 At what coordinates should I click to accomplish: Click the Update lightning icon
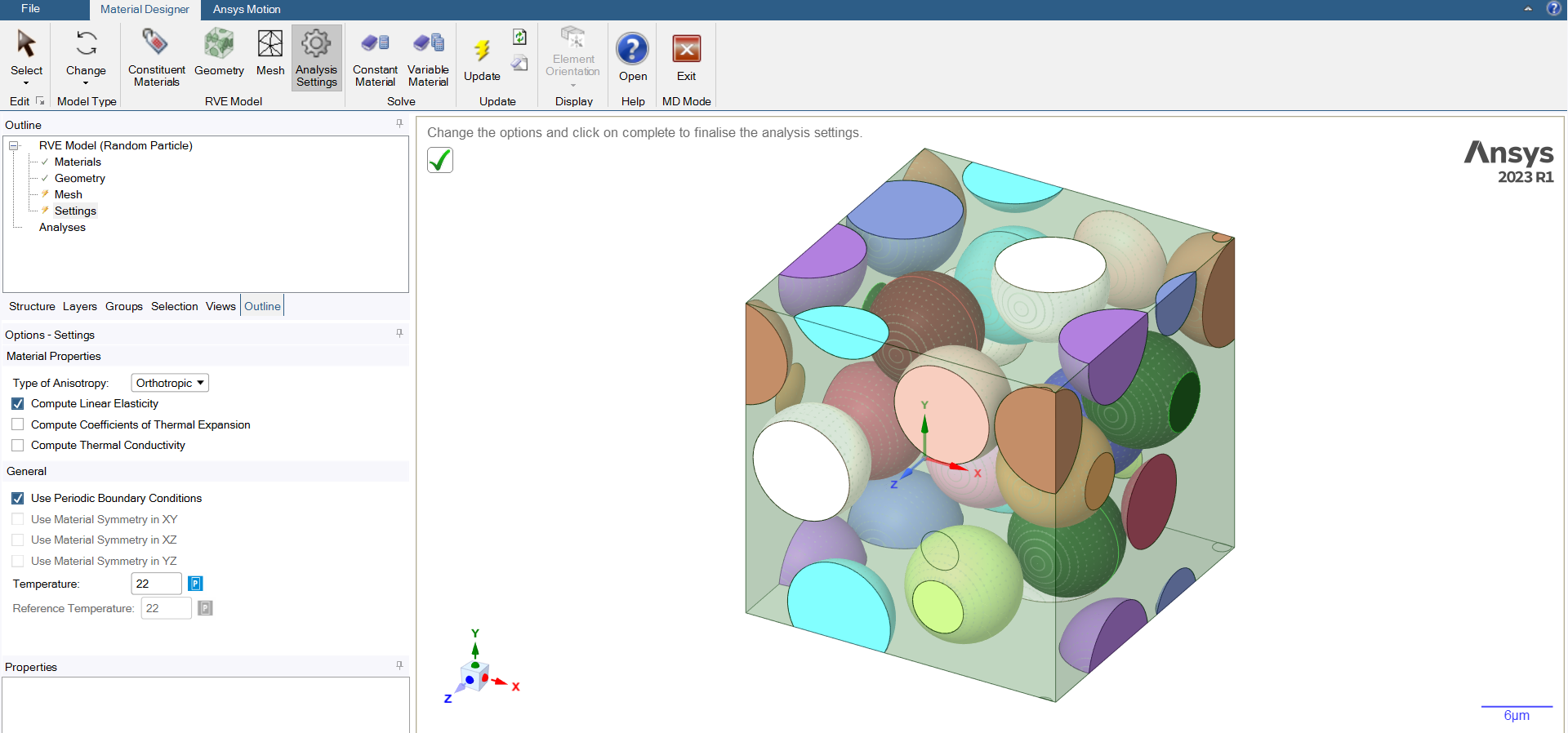[482, 50]
